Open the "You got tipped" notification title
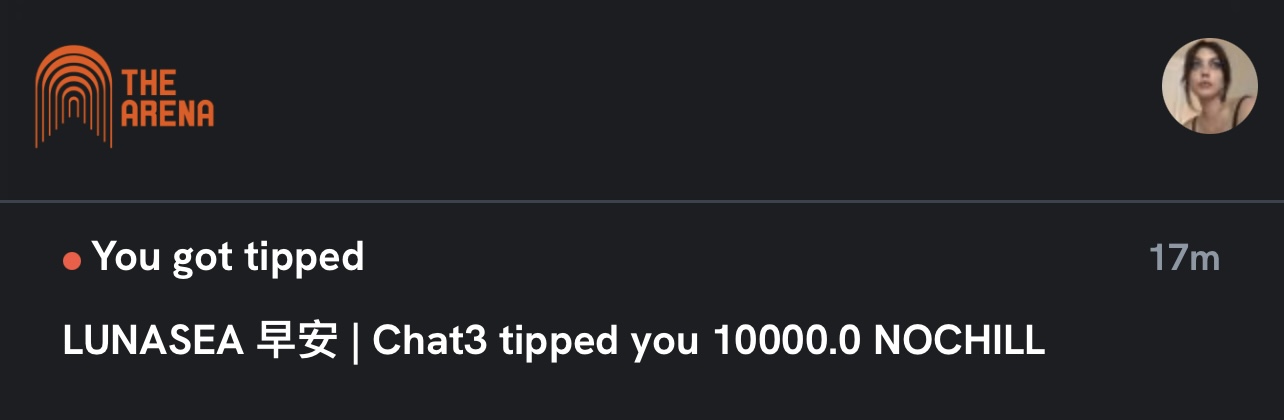 point(228,258)
